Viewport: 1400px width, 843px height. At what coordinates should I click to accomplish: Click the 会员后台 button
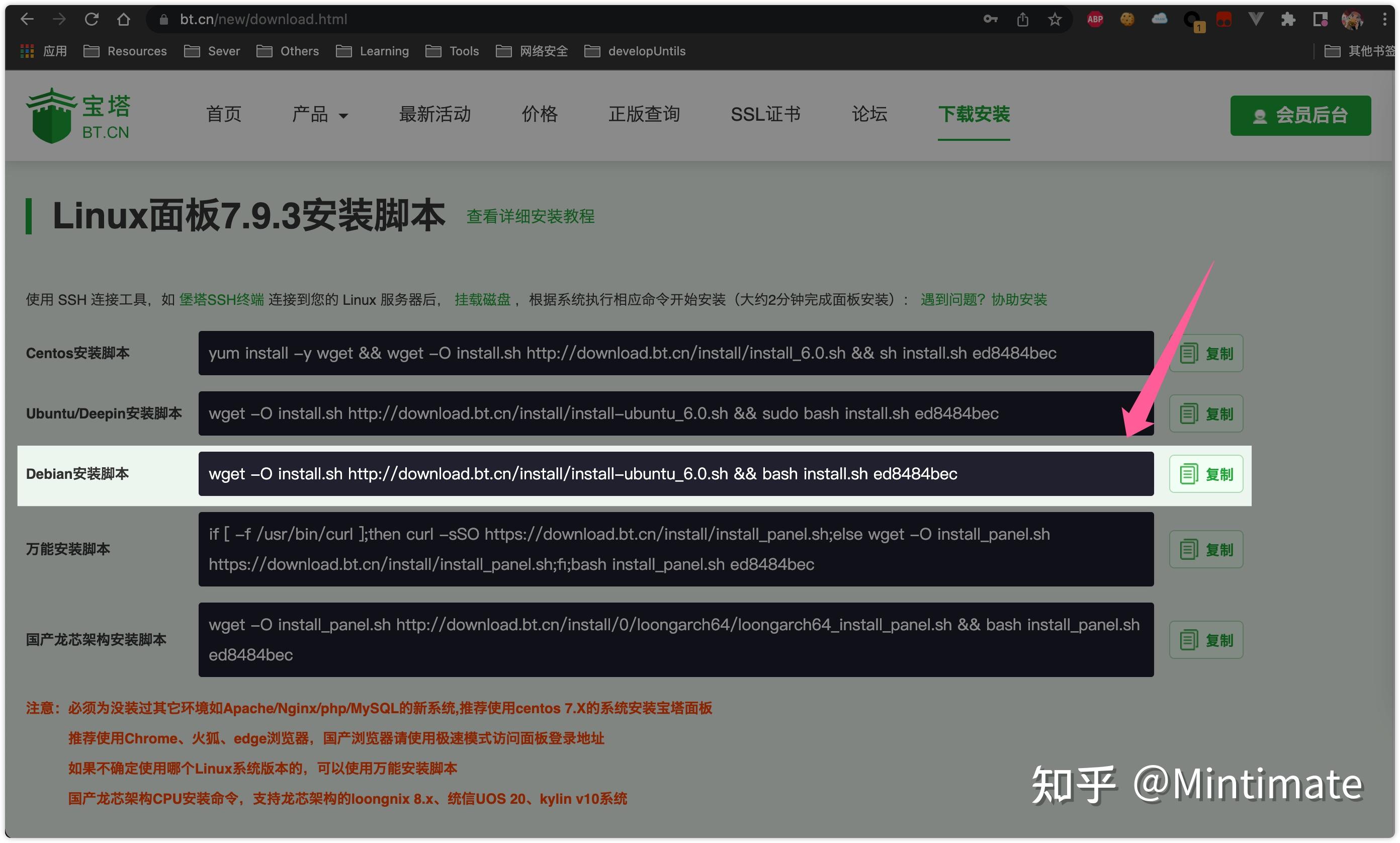(1300, 115)
